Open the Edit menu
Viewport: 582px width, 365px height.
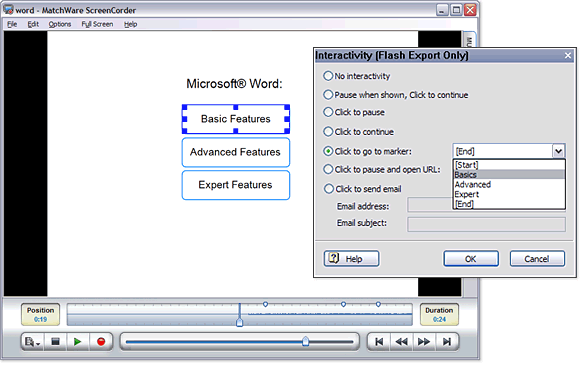pyautogui.click(x=33, y=24)
